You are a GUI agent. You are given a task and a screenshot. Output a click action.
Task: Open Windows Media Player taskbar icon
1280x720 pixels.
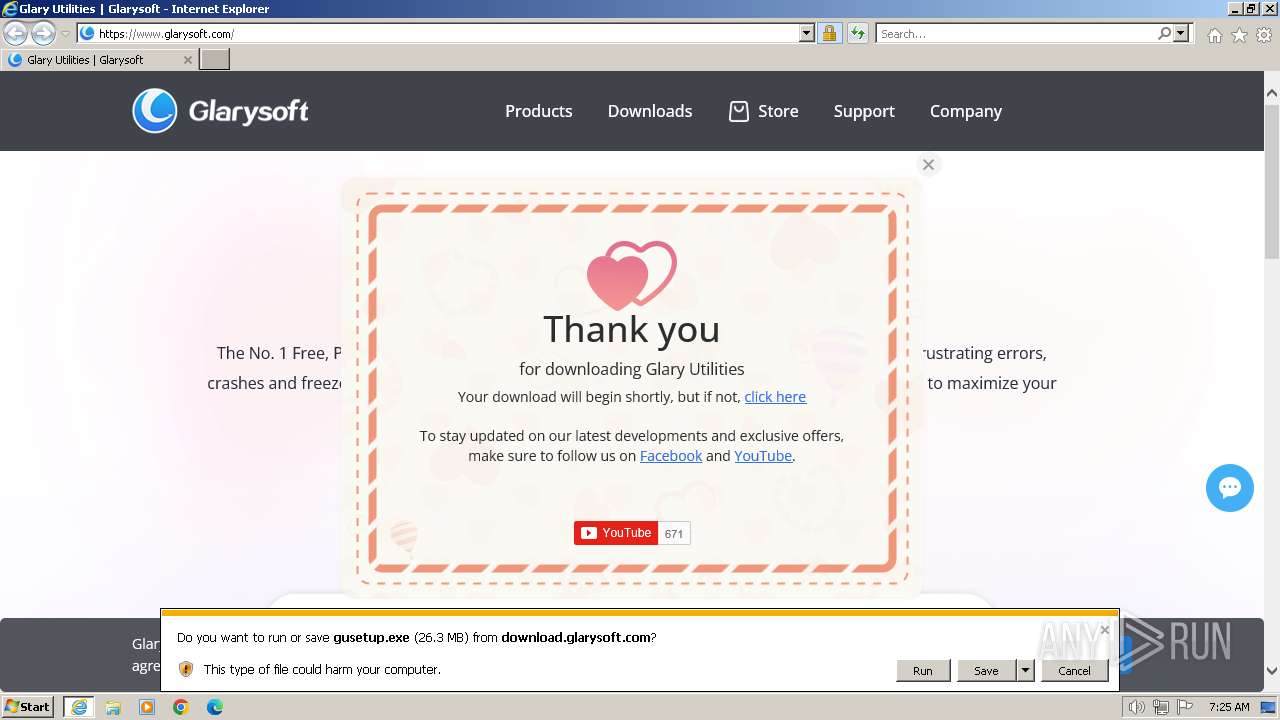pos(147,707)
